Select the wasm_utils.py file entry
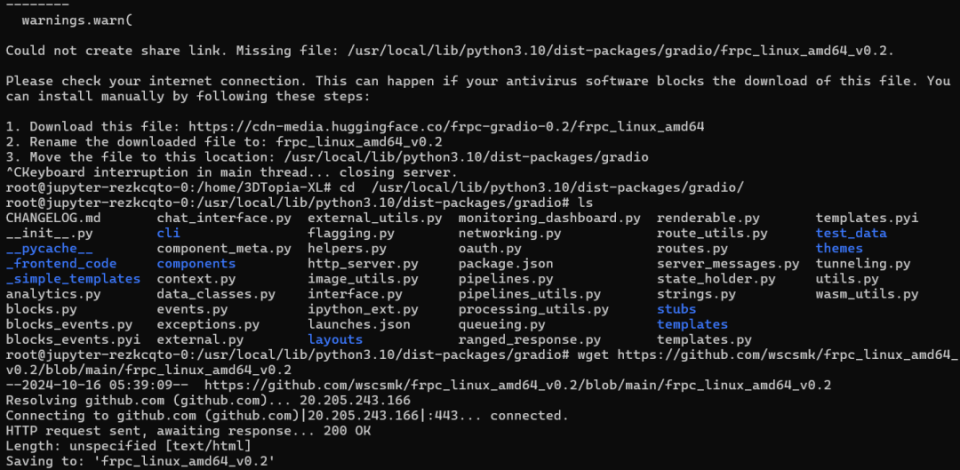This screenshot has width=960, height=470. (866, 294)
